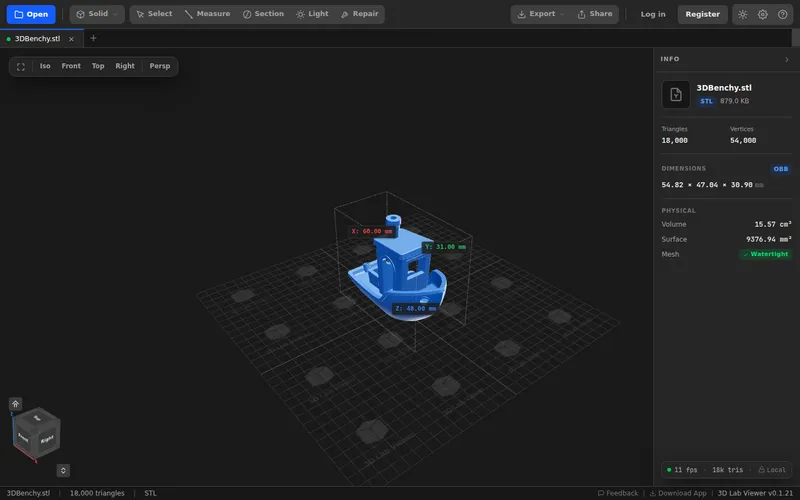
Task: Switch to Front view
Action: pos(71,66)
